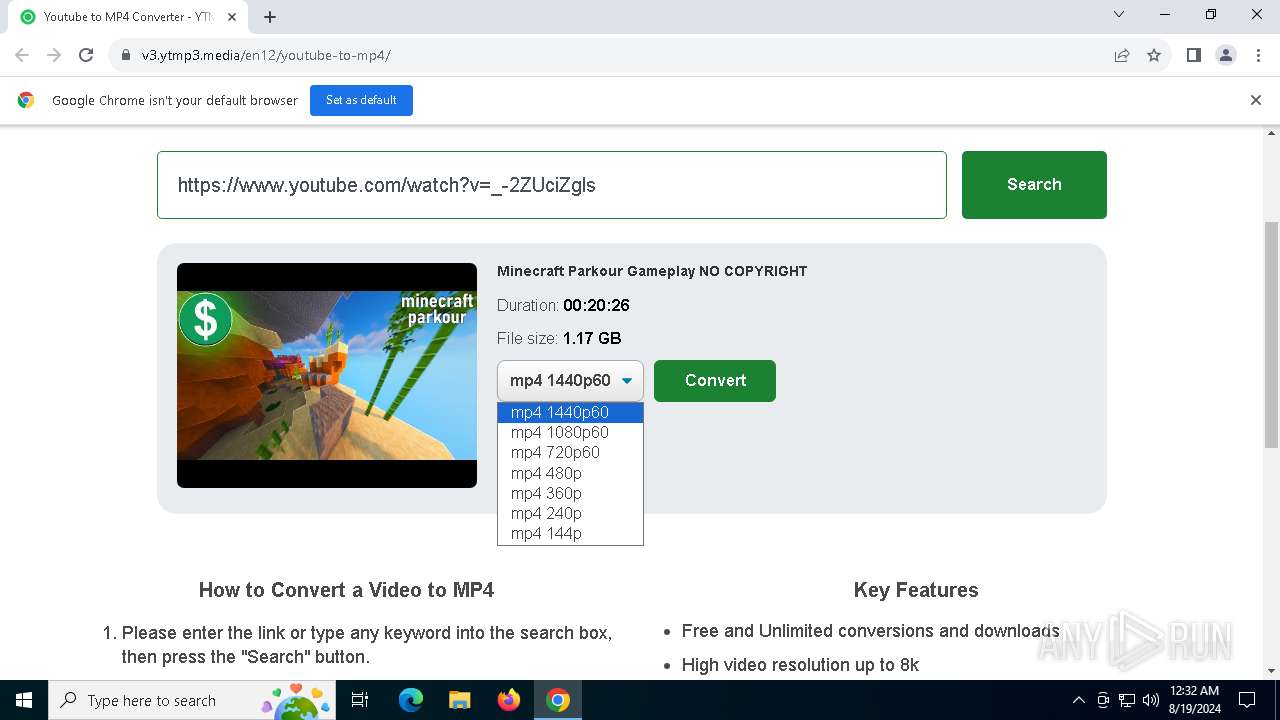Choose mp4 240p option
The width and height of the screenshot is (1280, 720).
tap(570, 513)
